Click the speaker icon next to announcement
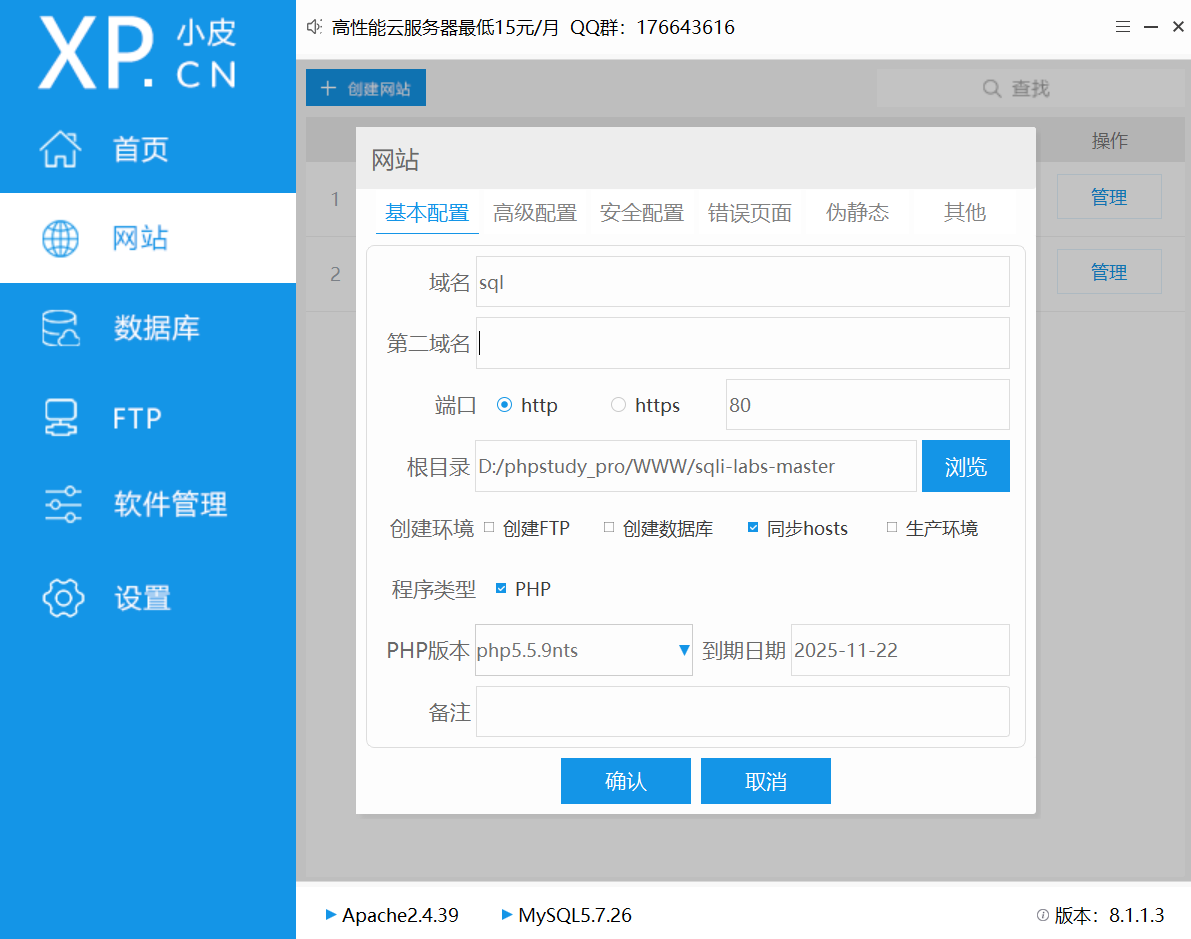This screenshot has width=1191, height=939. 313,27
